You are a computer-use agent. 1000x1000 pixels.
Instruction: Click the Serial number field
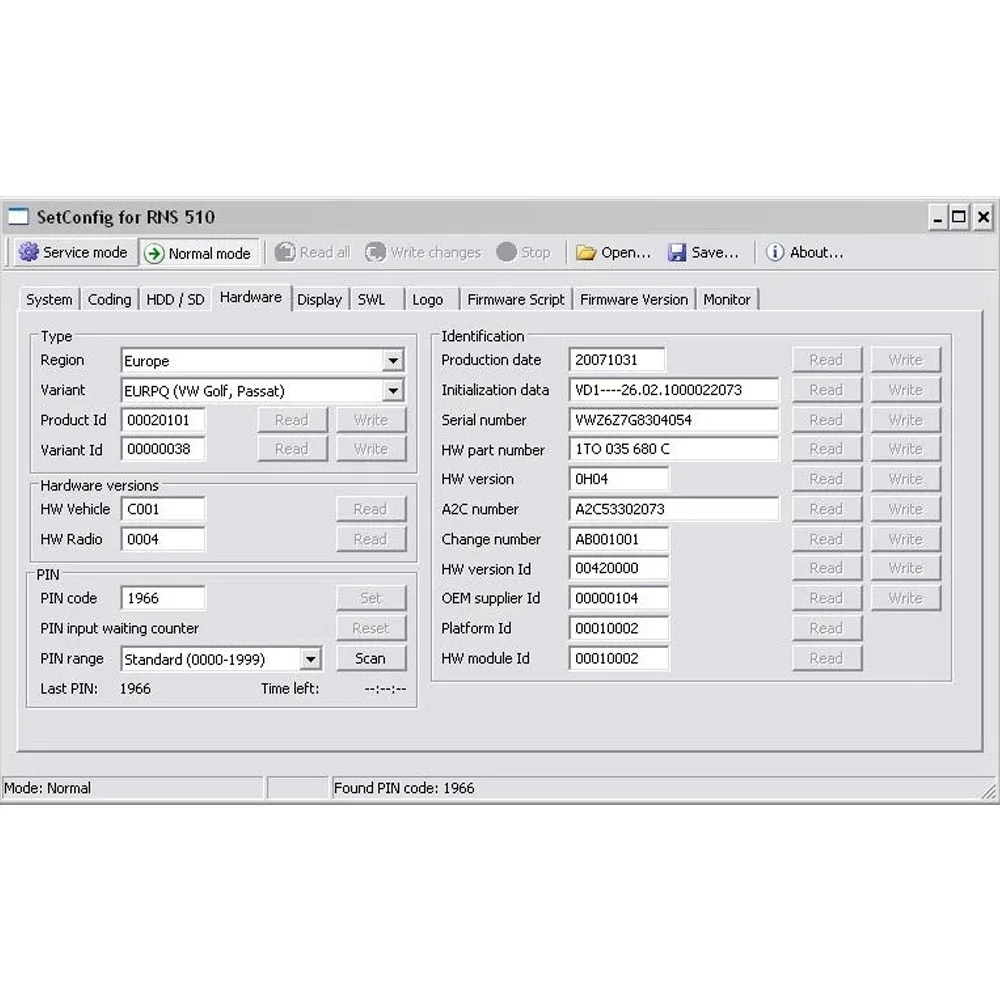pyautogui.click(x=673, y=420)
